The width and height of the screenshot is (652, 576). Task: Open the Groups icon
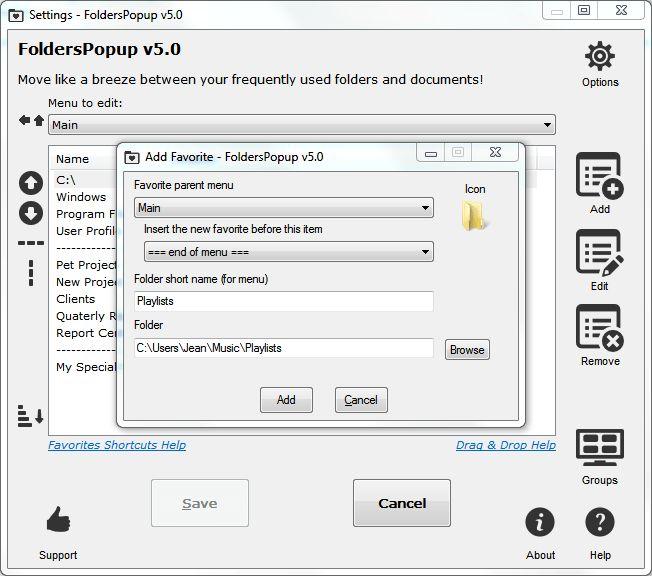(x=600, y=448)
